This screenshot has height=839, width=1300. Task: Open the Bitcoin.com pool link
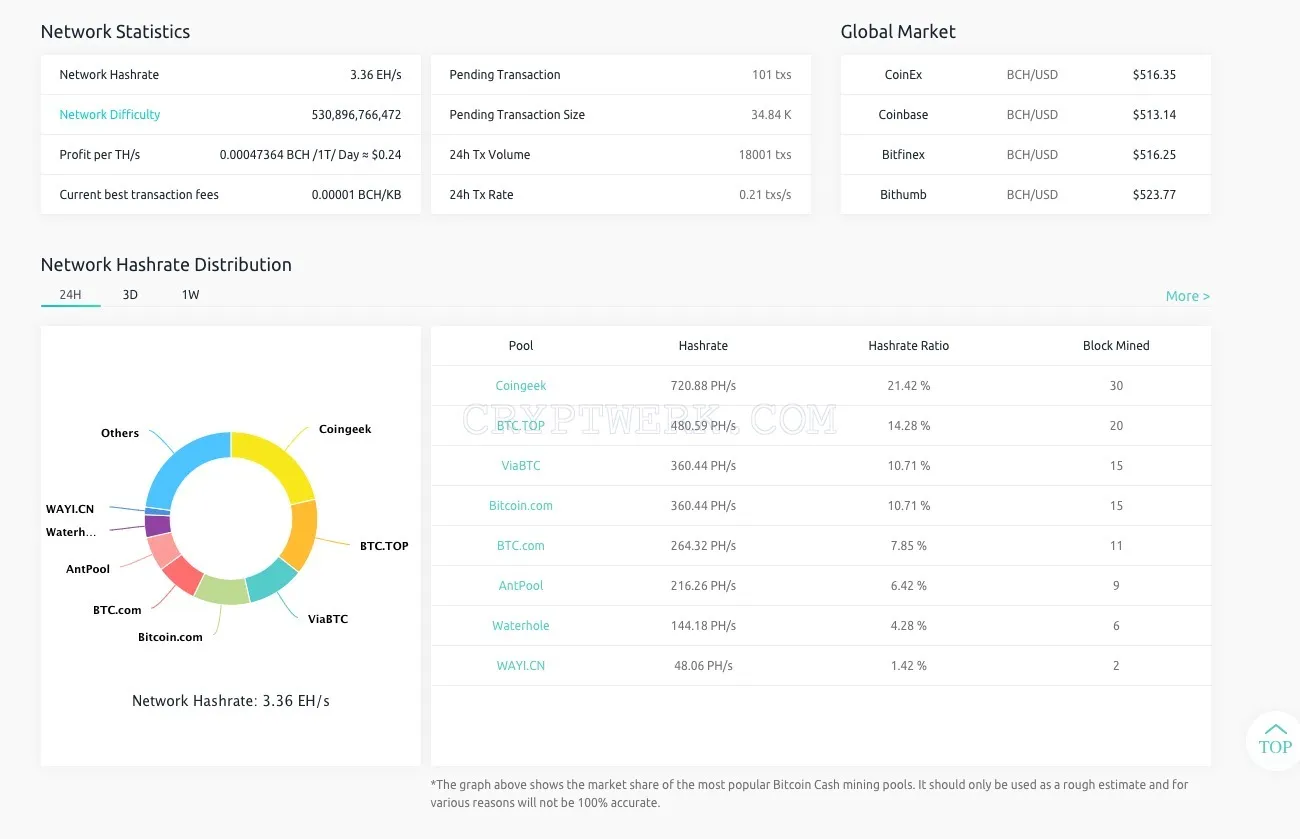click(521, 506)
